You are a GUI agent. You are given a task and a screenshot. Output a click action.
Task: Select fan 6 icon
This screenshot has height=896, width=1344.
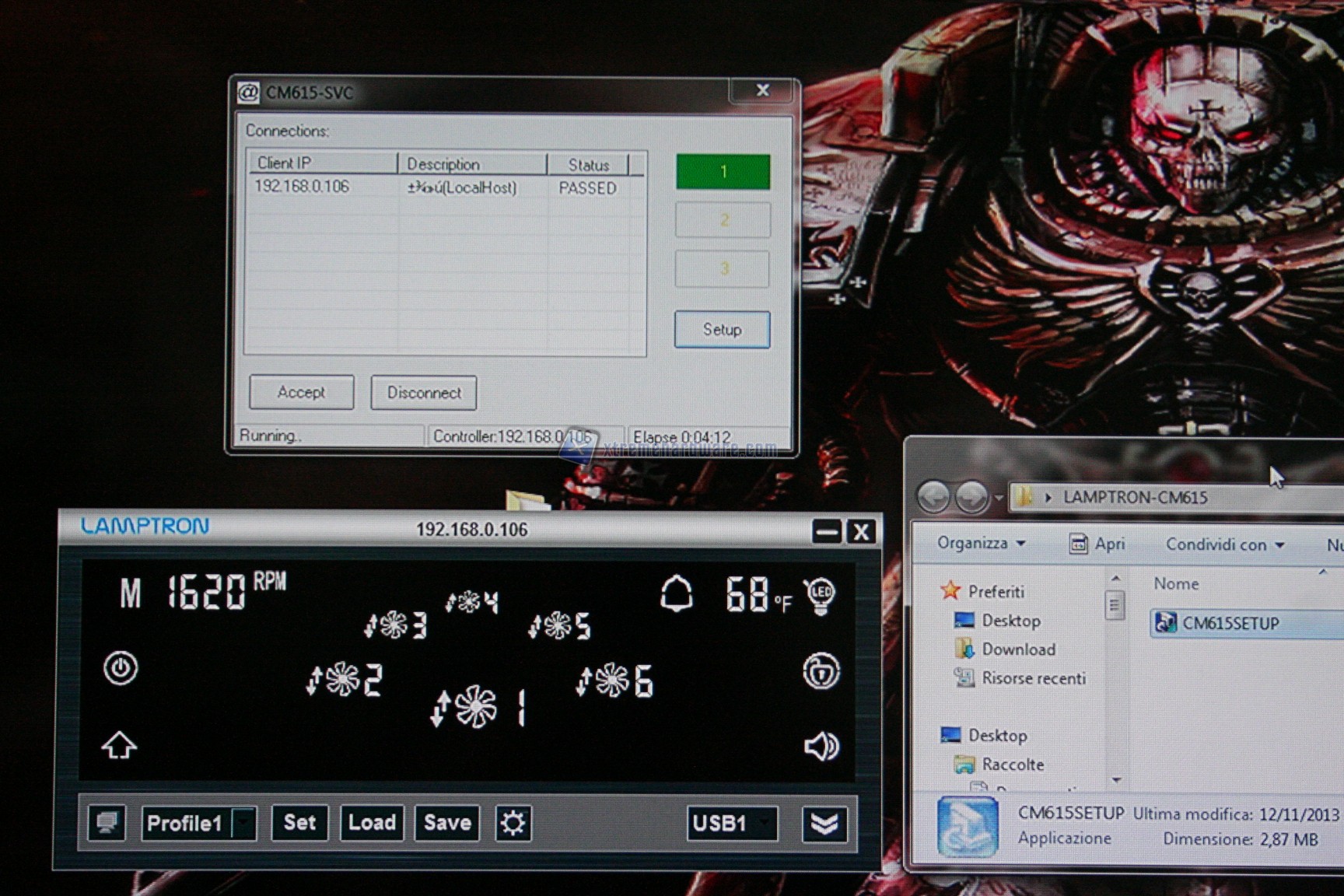point(613,681)
